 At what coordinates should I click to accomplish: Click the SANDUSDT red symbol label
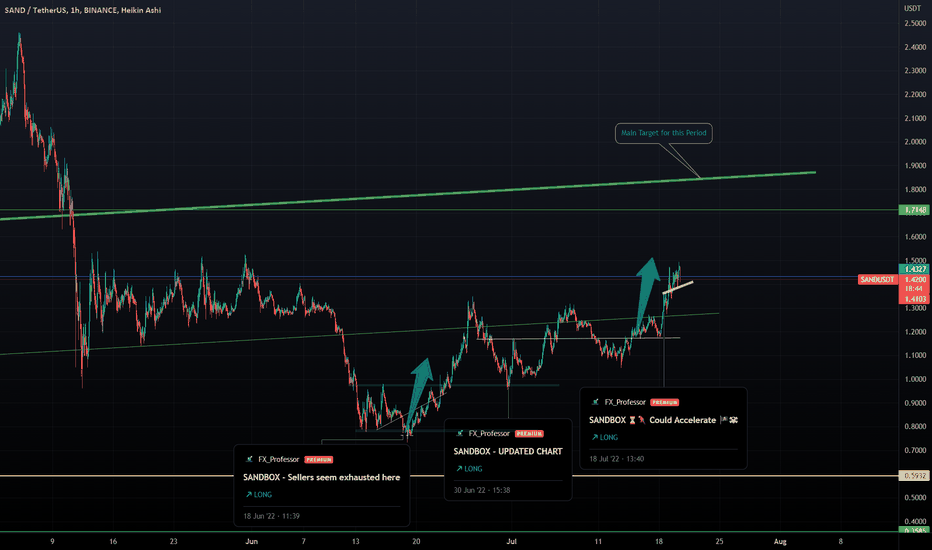pos(877,279)
